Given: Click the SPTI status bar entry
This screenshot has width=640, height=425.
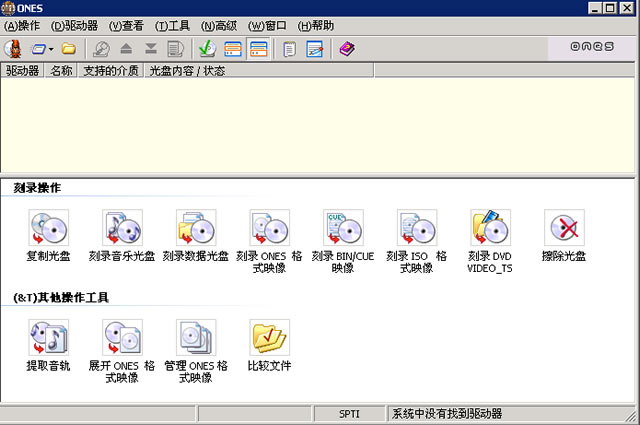Looking at the screenshot, I should point(349,414).
